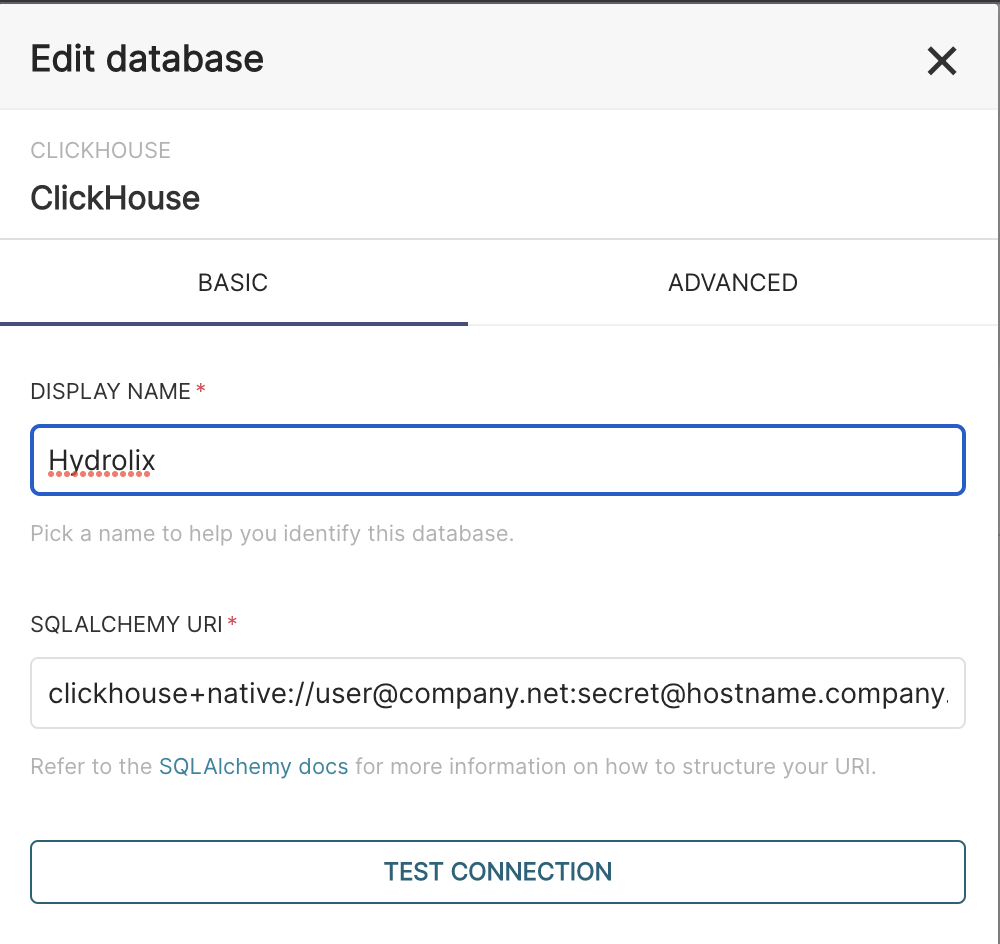Click the red asterisk beside SQLALCHEMY URI
The height and width of the screenshot is (944, 1000).
[233, 625]
